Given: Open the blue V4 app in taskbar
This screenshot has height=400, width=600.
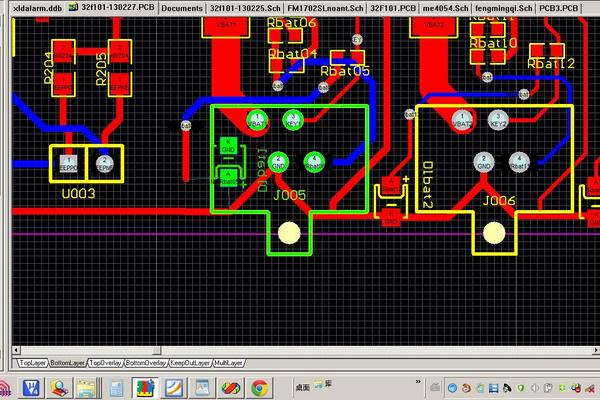Looking at the screenshot, I should click(32, 388).
